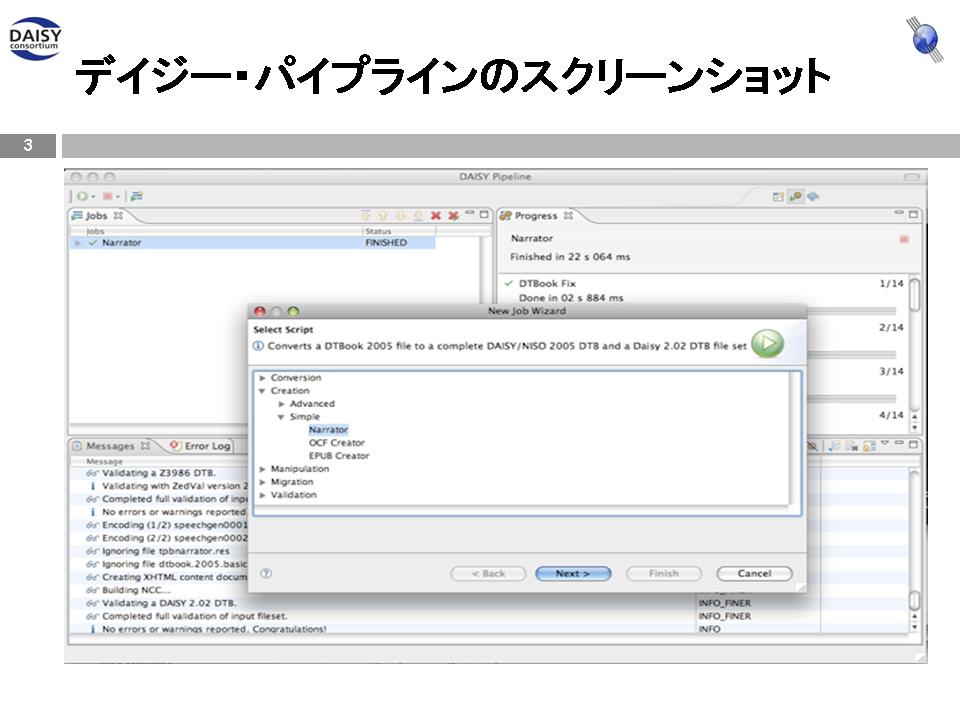Click the Status column header

pyautogui.click(x=399, y=231)
